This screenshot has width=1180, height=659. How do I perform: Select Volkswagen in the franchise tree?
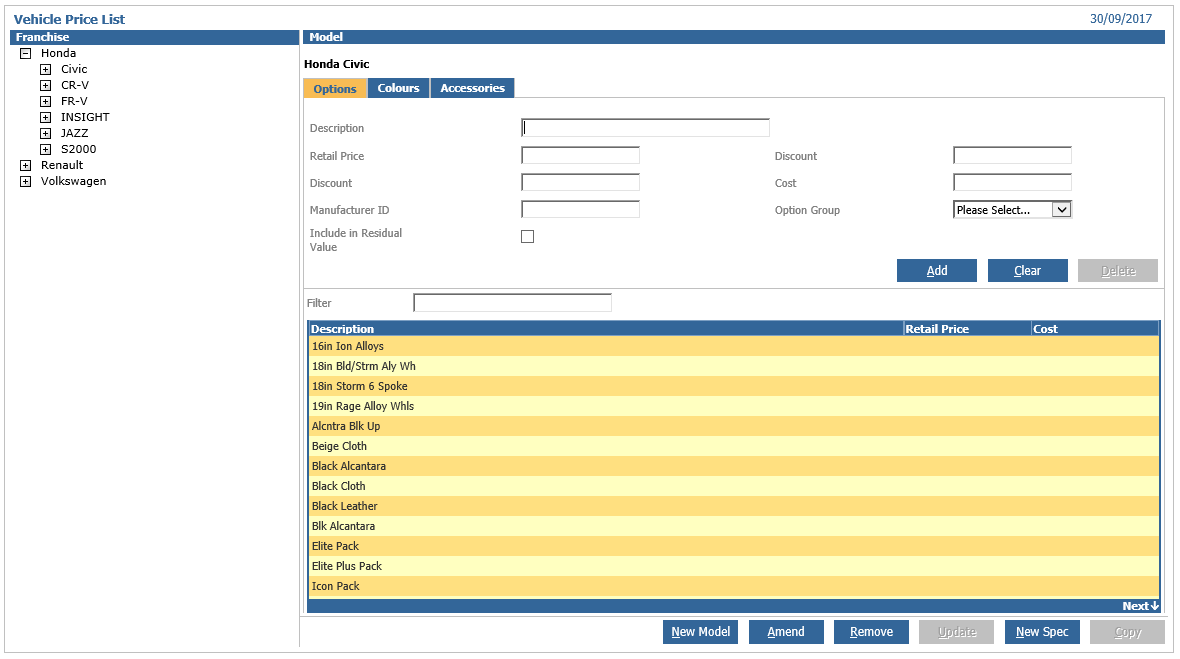pyautogui.click(x=73, y=181)
